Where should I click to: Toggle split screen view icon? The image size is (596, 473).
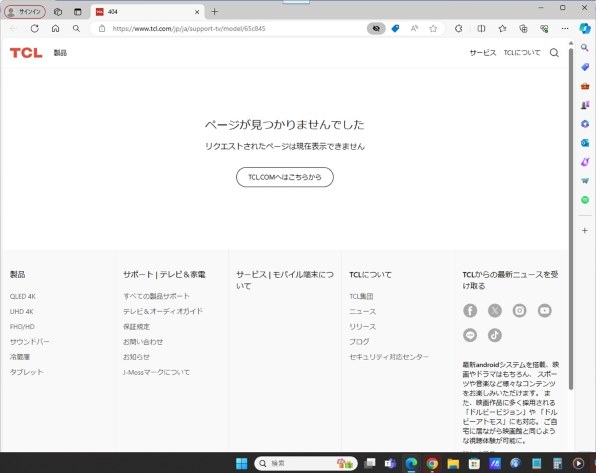pyautogui.click(x=481, y=29)
